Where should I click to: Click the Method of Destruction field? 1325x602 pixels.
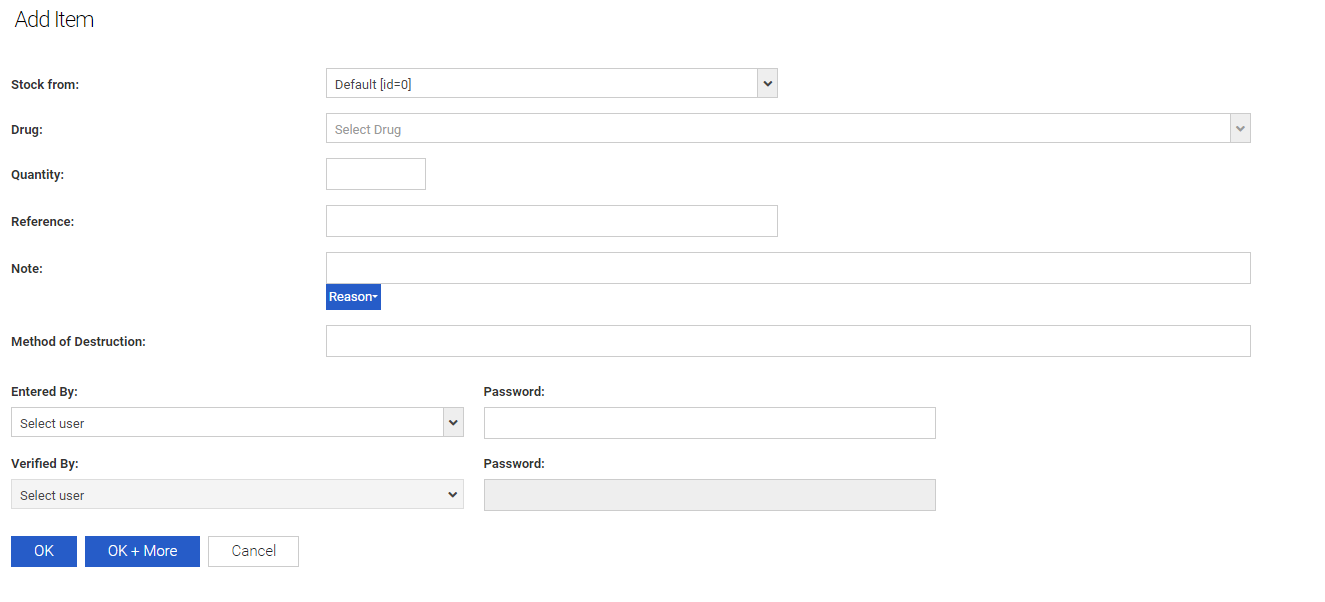787,341
